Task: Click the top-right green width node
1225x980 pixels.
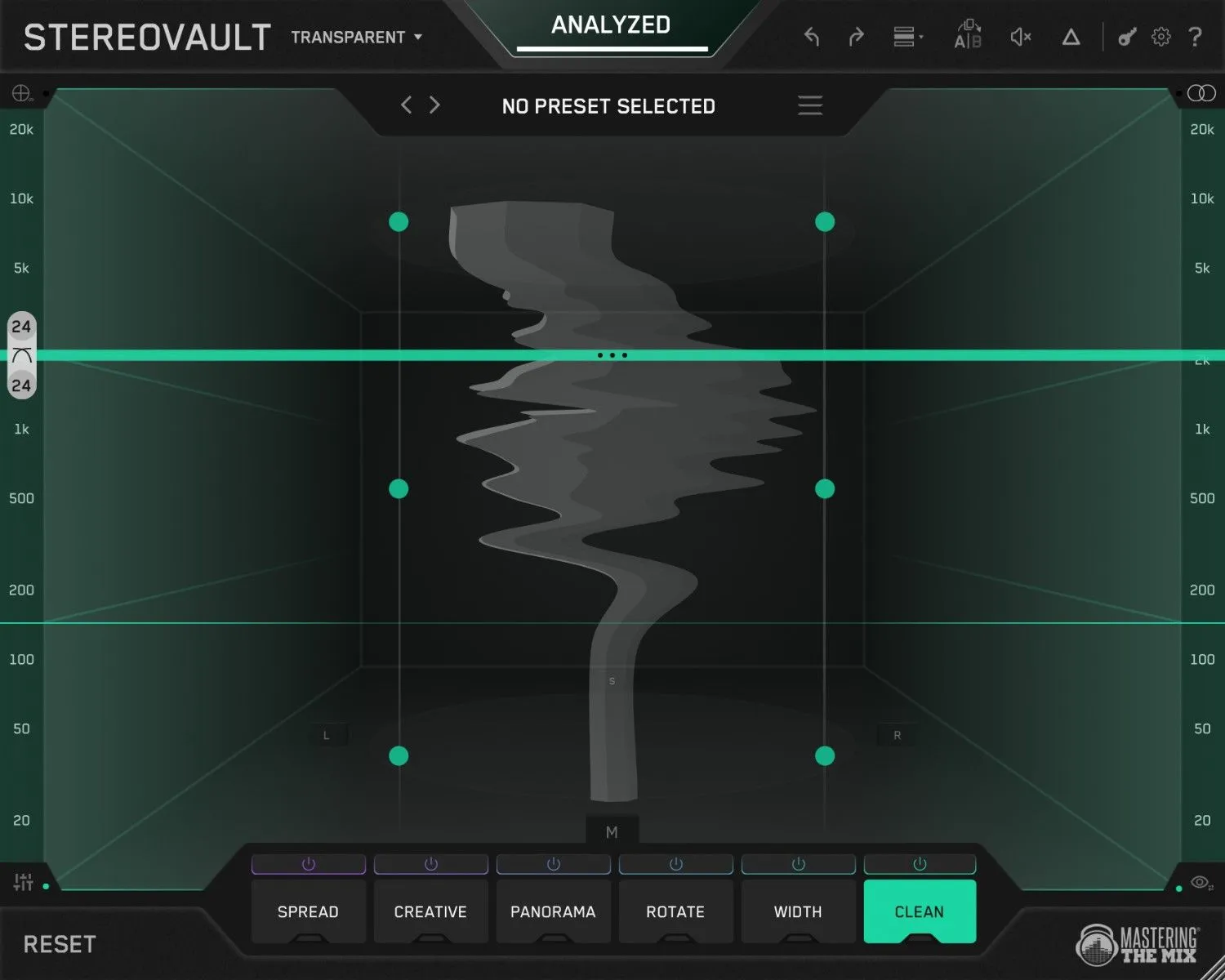Action: tap(825, 222)
